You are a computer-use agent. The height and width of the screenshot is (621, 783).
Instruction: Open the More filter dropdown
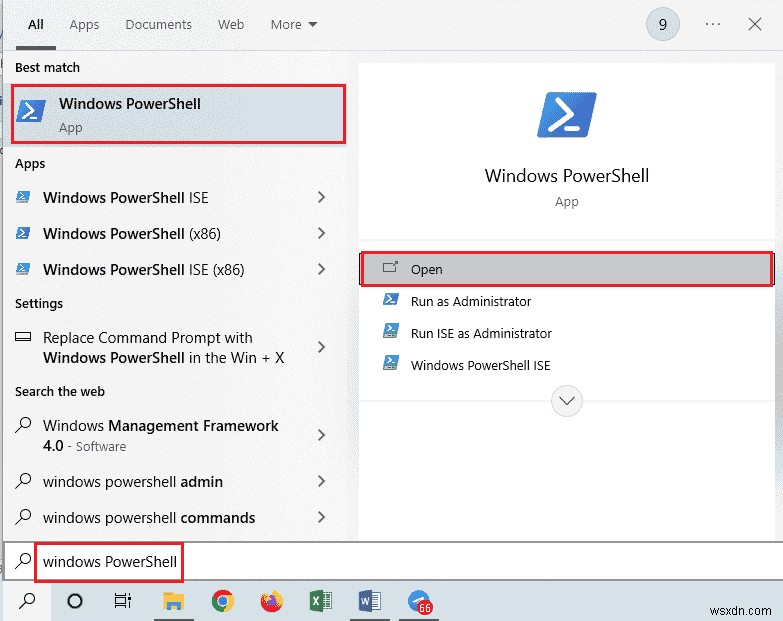(294, 24)
